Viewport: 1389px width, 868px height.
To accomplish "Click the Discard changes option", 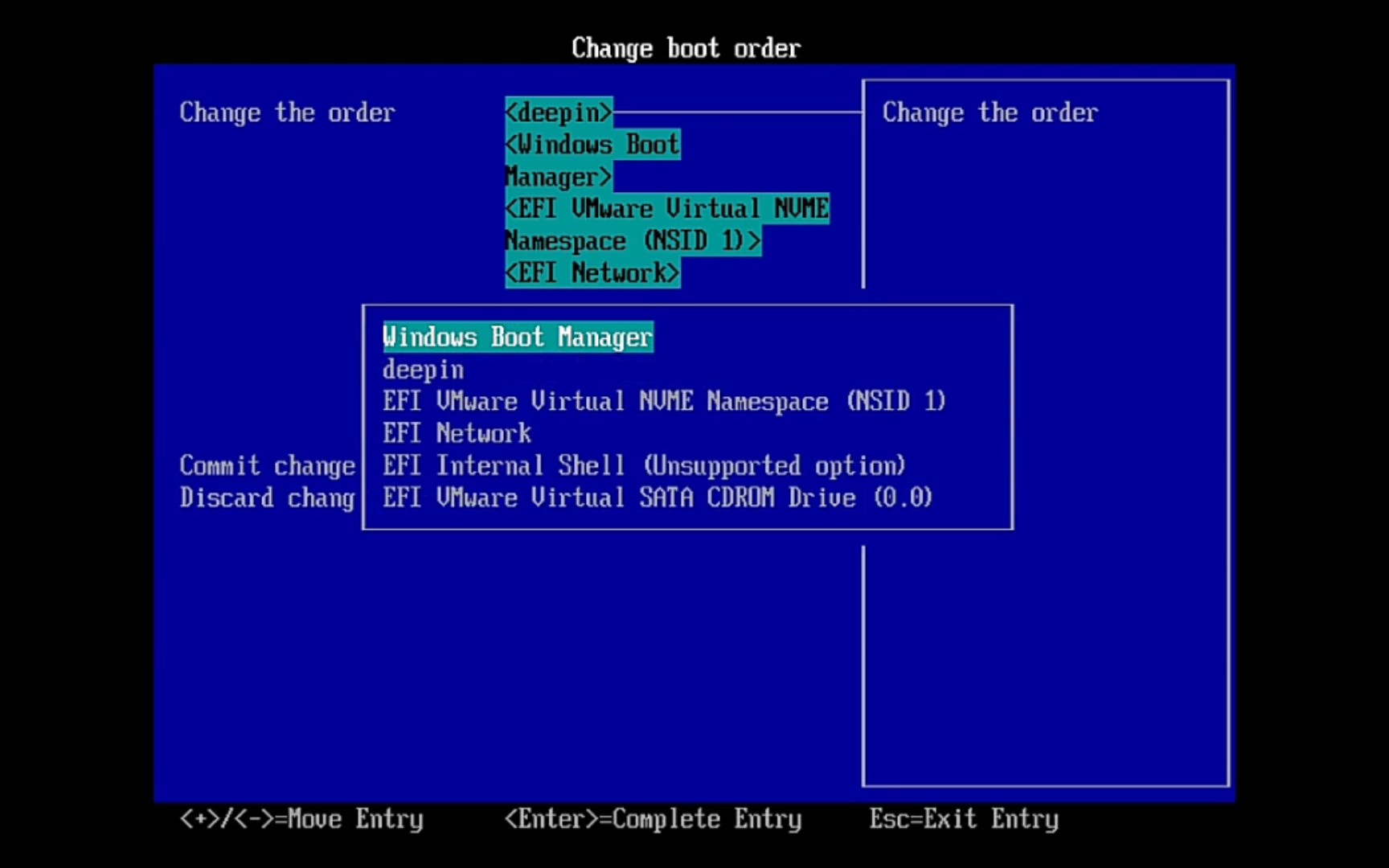I will coord(266,497).
